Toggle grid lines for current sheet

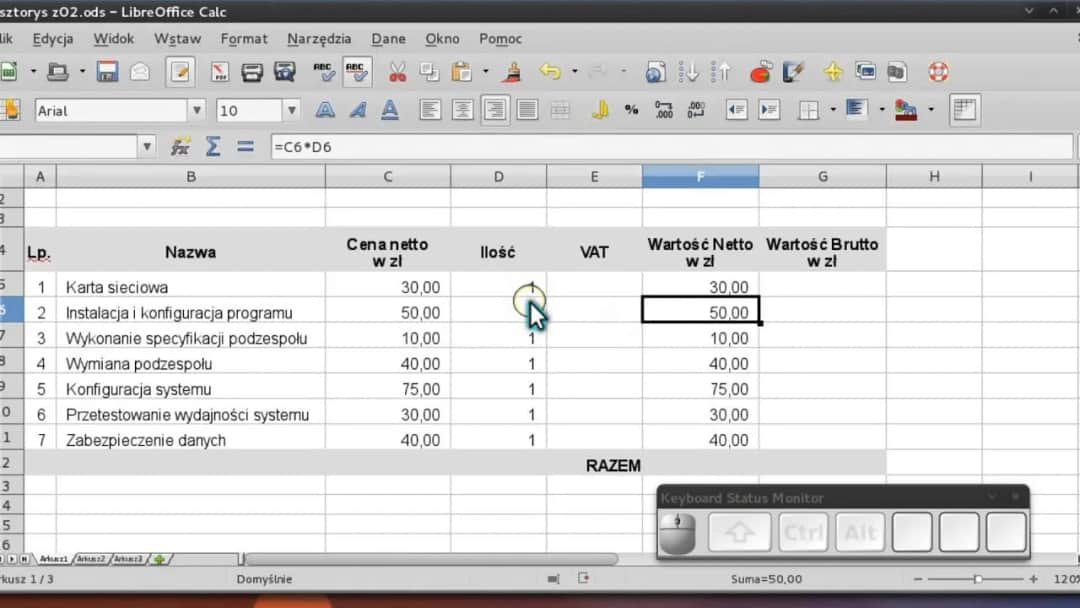[964, 110]
